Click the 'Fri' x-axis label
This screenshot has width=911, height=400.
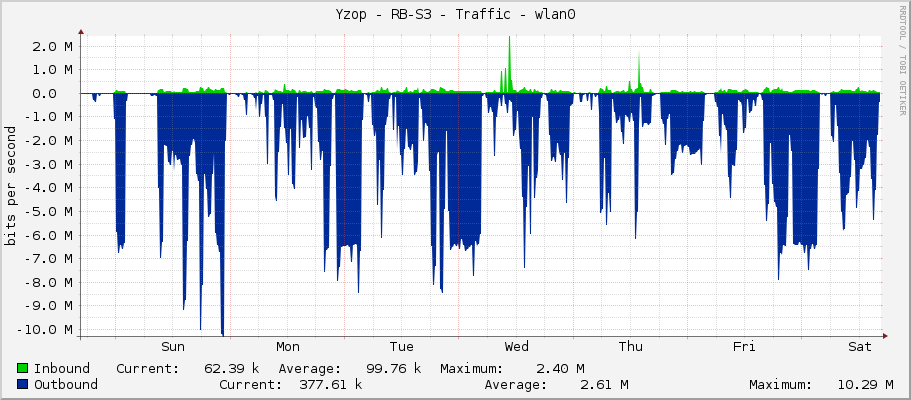744,347
